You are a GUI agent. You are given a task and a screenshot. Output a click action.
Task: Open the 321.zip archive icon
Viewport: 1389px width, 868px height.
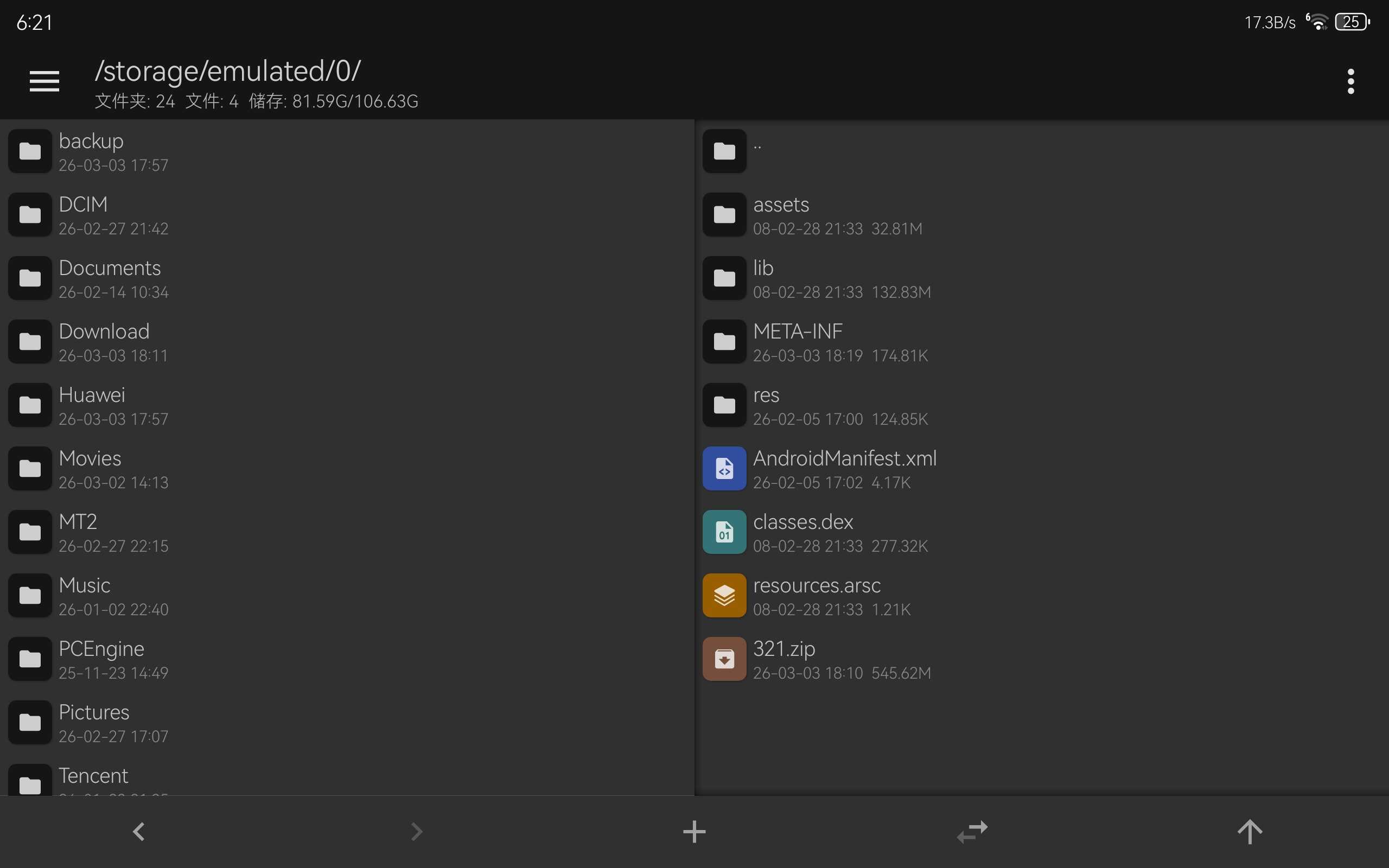coord(724,659)
